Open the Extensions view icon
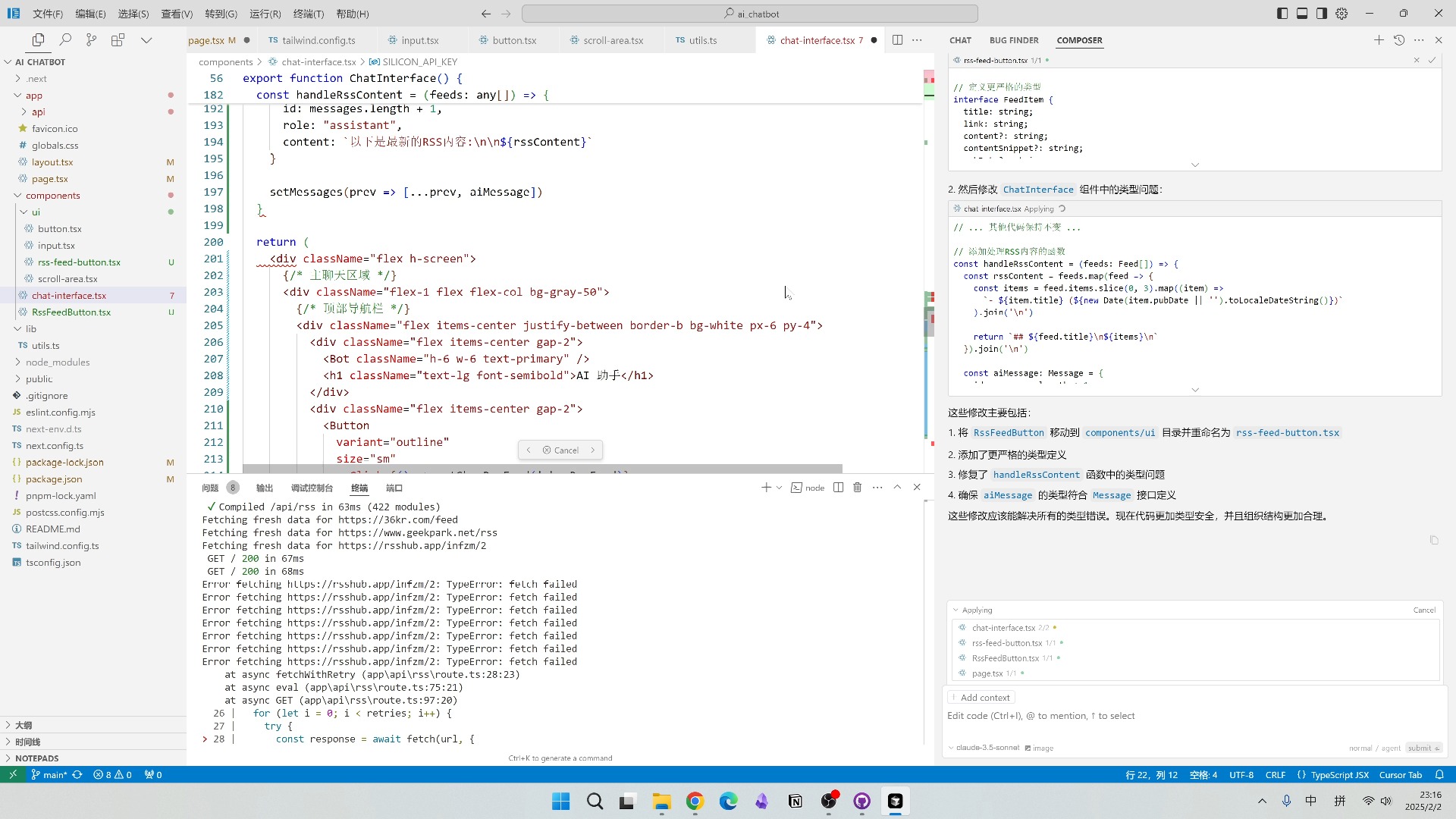Viewport: 1456px width, 819px height. [x=118, y=40]
